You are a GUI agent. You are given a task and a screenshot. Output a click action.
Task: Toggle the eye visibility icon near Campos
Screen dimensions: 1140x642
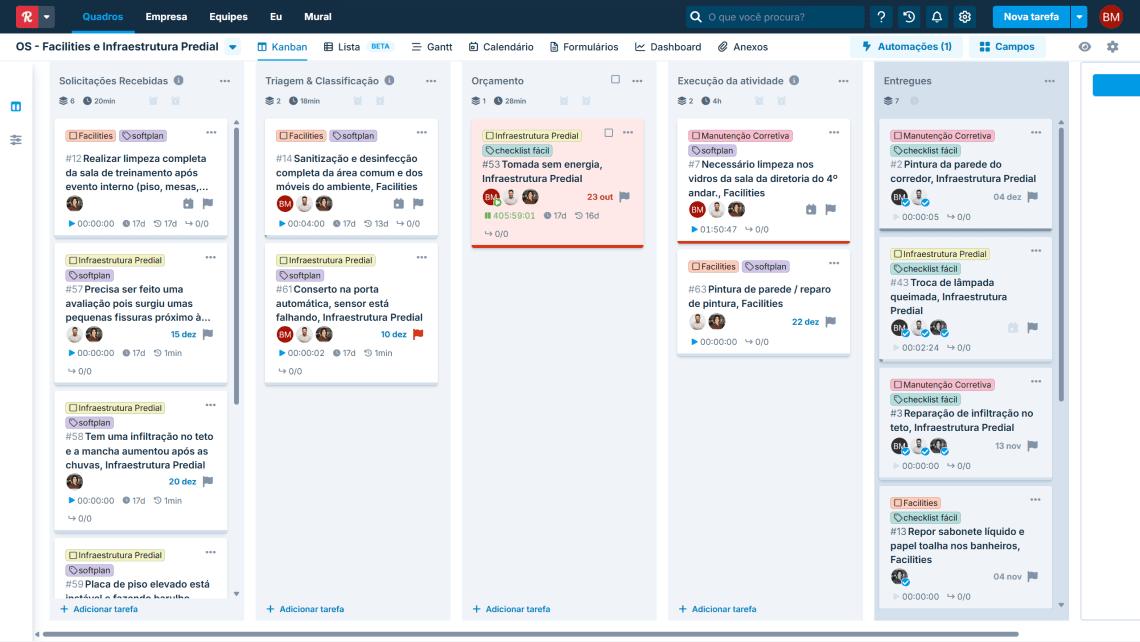coord(1085,47)
